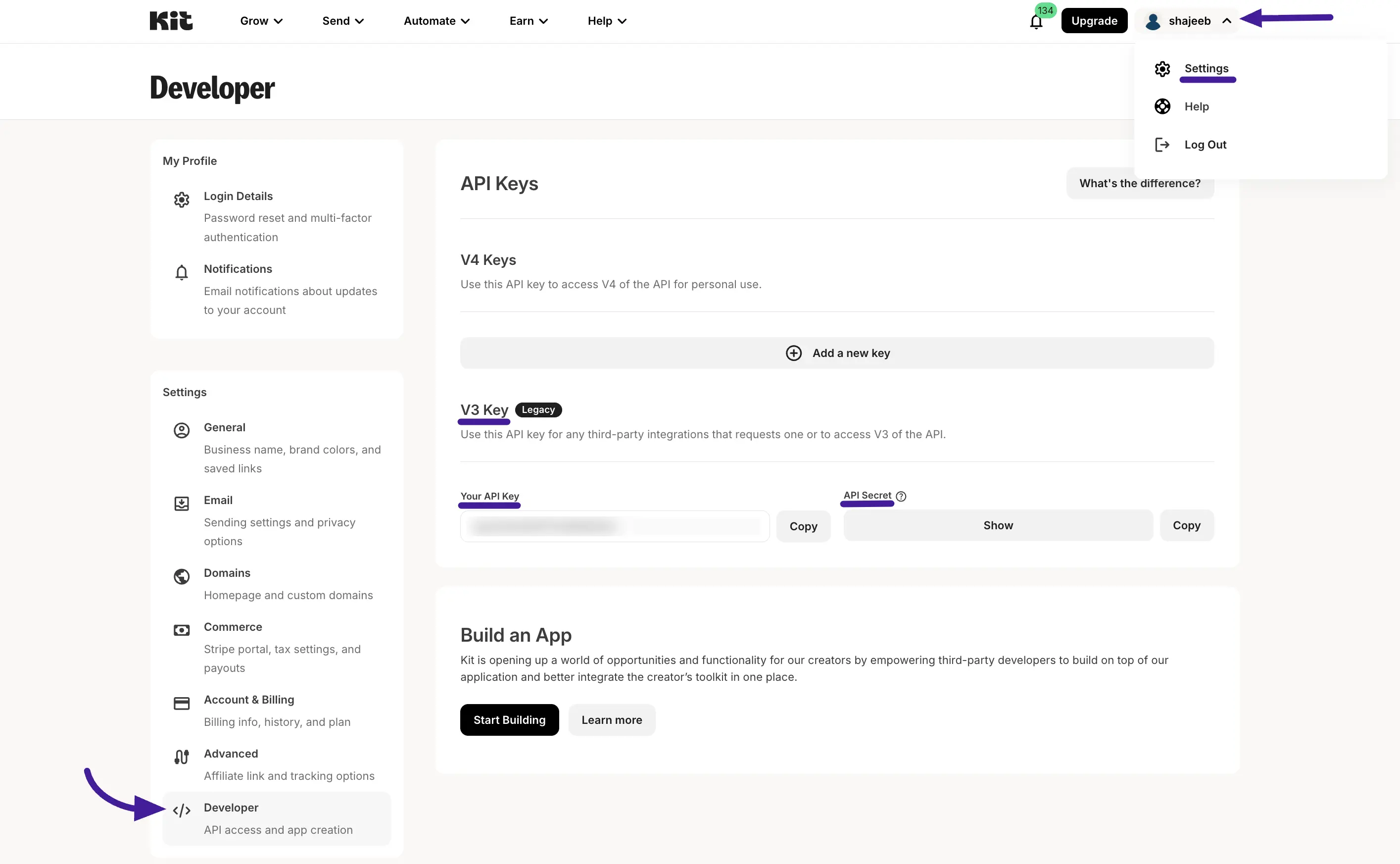Image resolution: width=1400 pixels, height=864 pixels.
Task: Expand the Automate menu
Action: 437,21
